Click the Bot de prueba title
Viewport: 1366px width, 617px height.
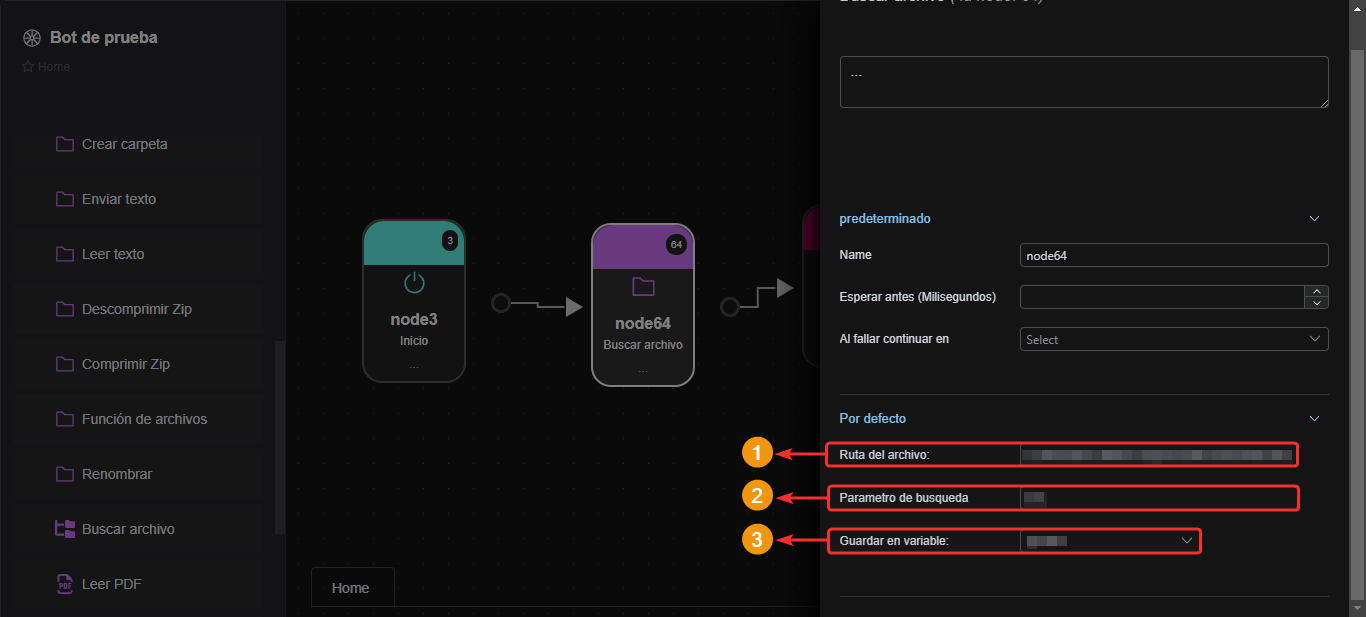(x=104, y=38)
